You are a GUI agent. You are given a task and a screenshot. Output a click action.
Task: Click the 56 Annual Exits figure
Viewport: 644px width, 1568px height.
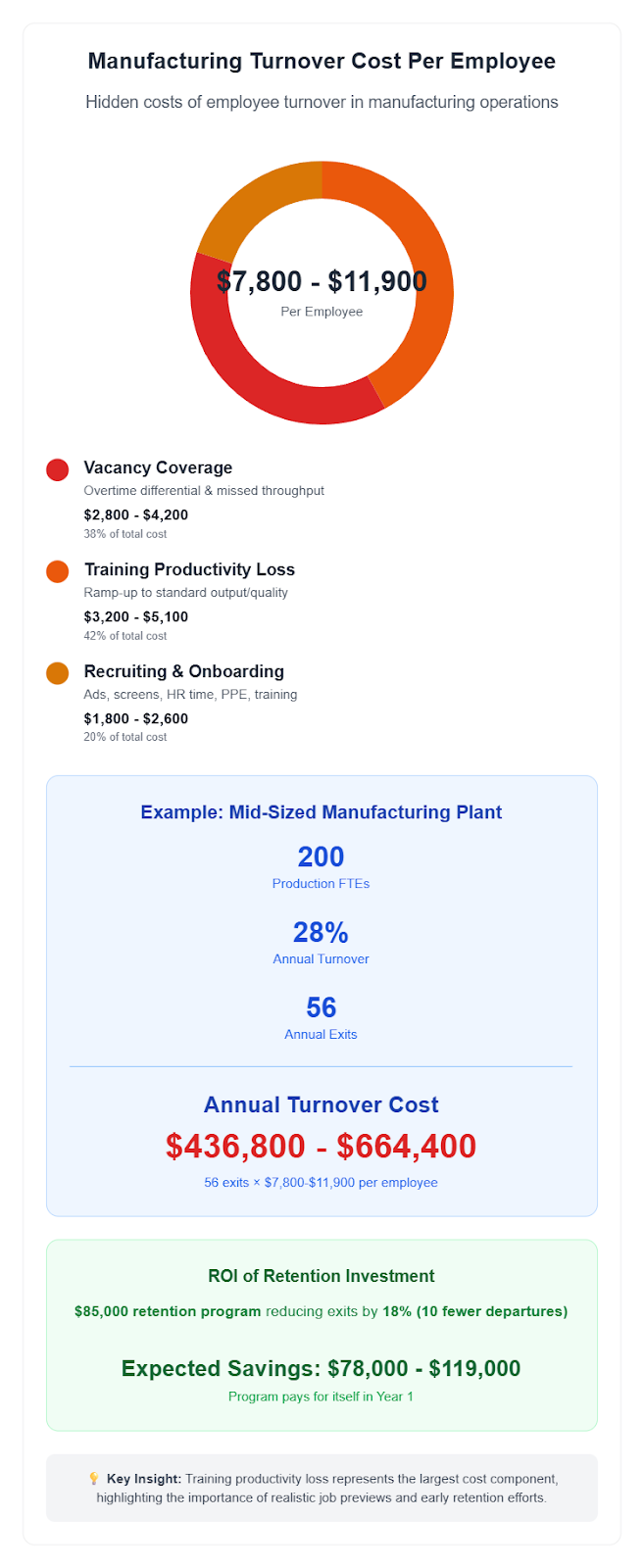coord(321,1007)
